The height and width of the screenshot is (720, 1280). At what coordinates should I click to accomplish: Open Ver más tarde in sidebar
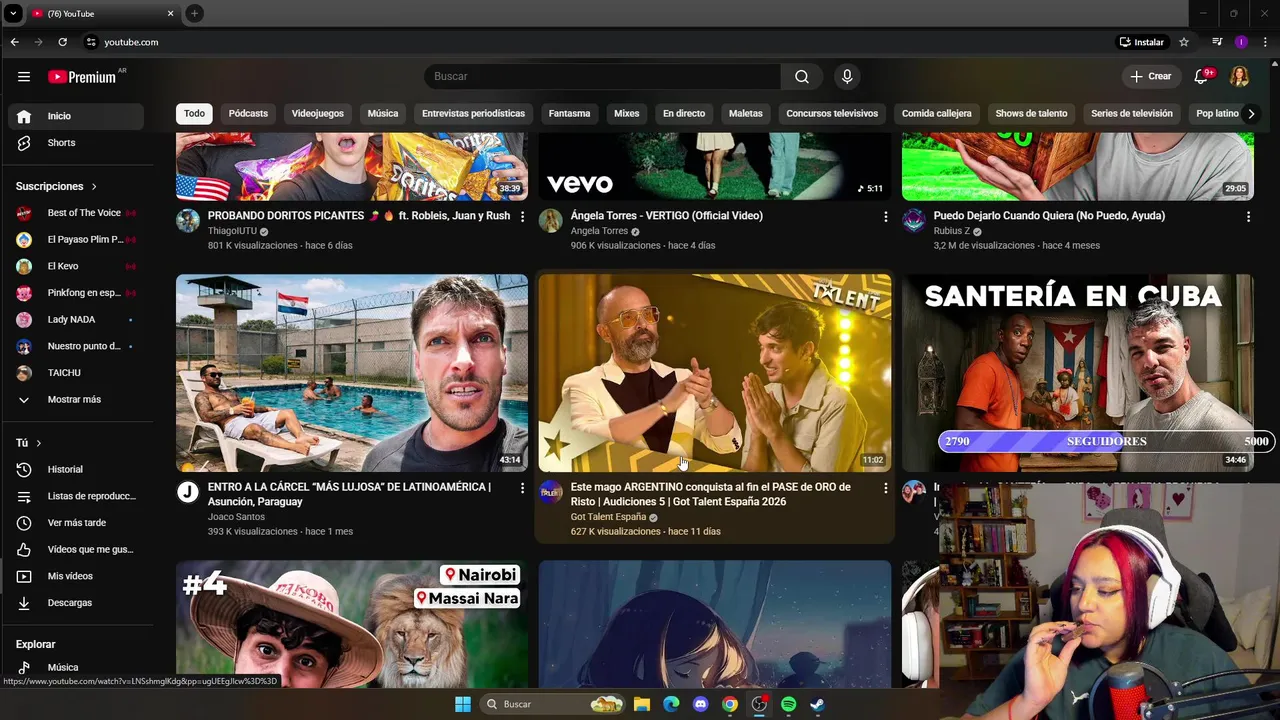[76, 523]
